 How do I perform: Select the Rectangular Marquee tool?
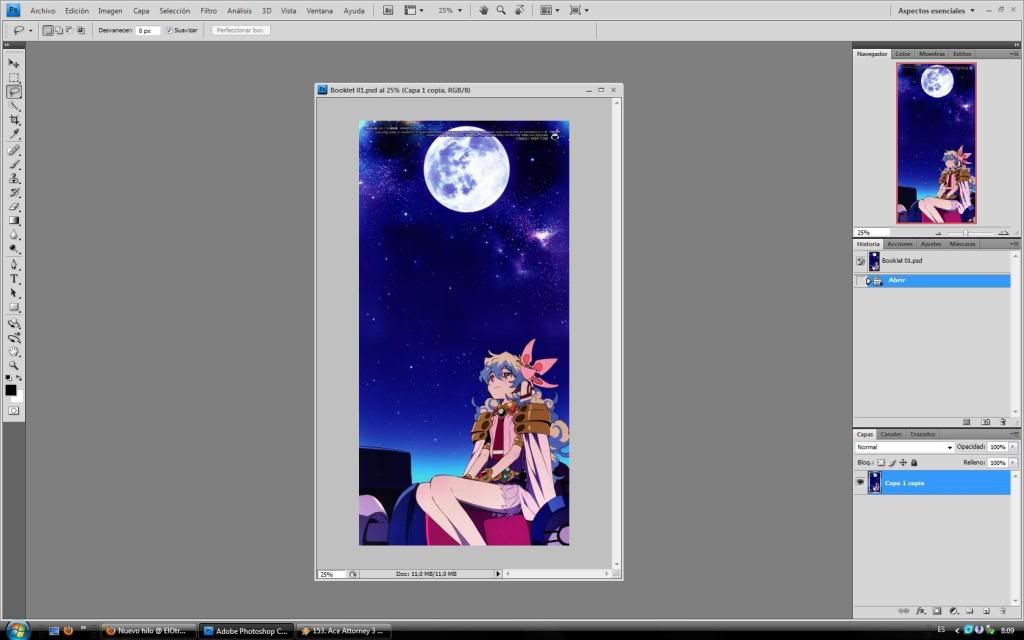14,78
